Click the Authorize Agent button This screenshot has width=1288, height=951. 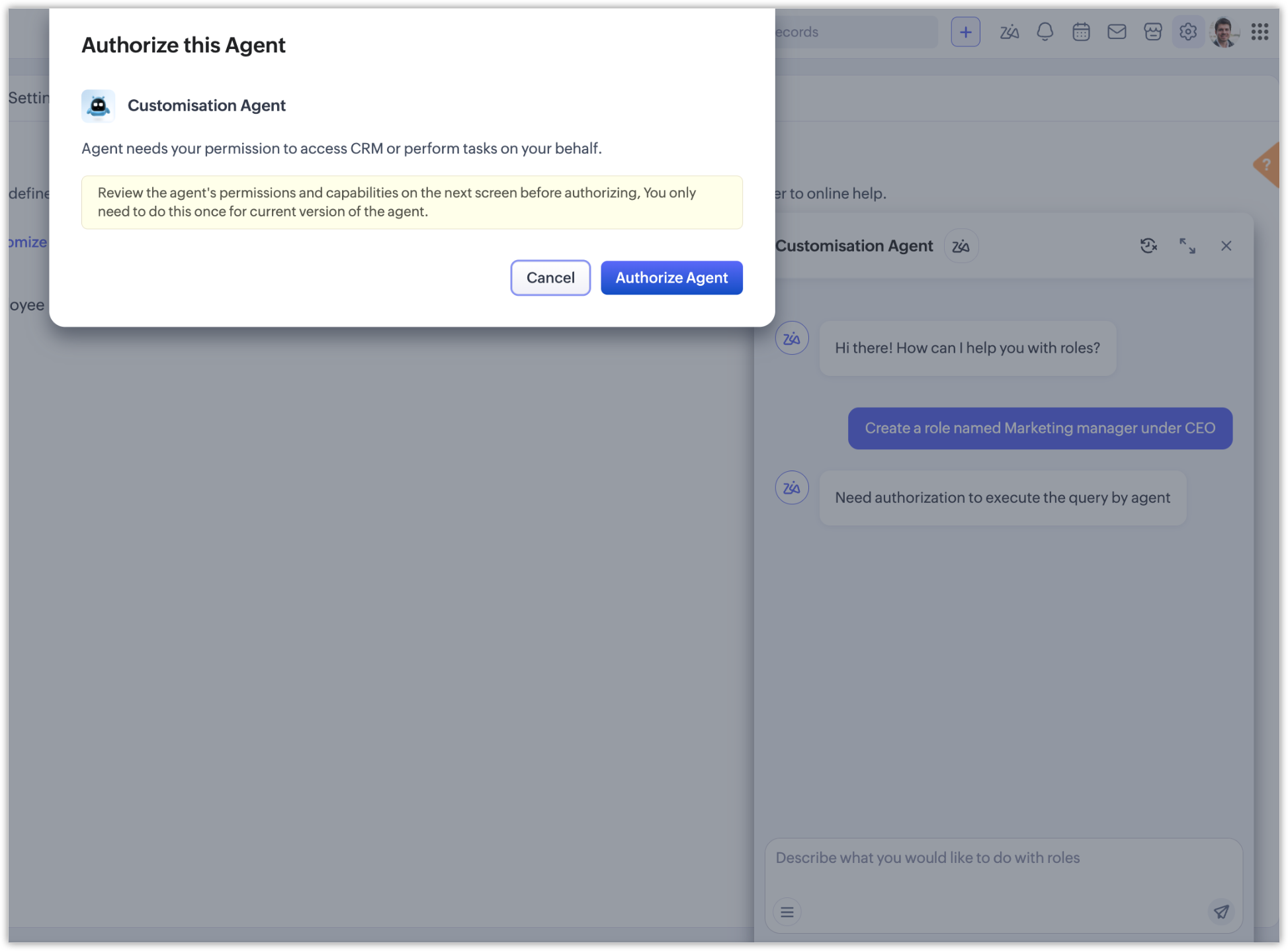pyautogui.click(x=671, y=277)
